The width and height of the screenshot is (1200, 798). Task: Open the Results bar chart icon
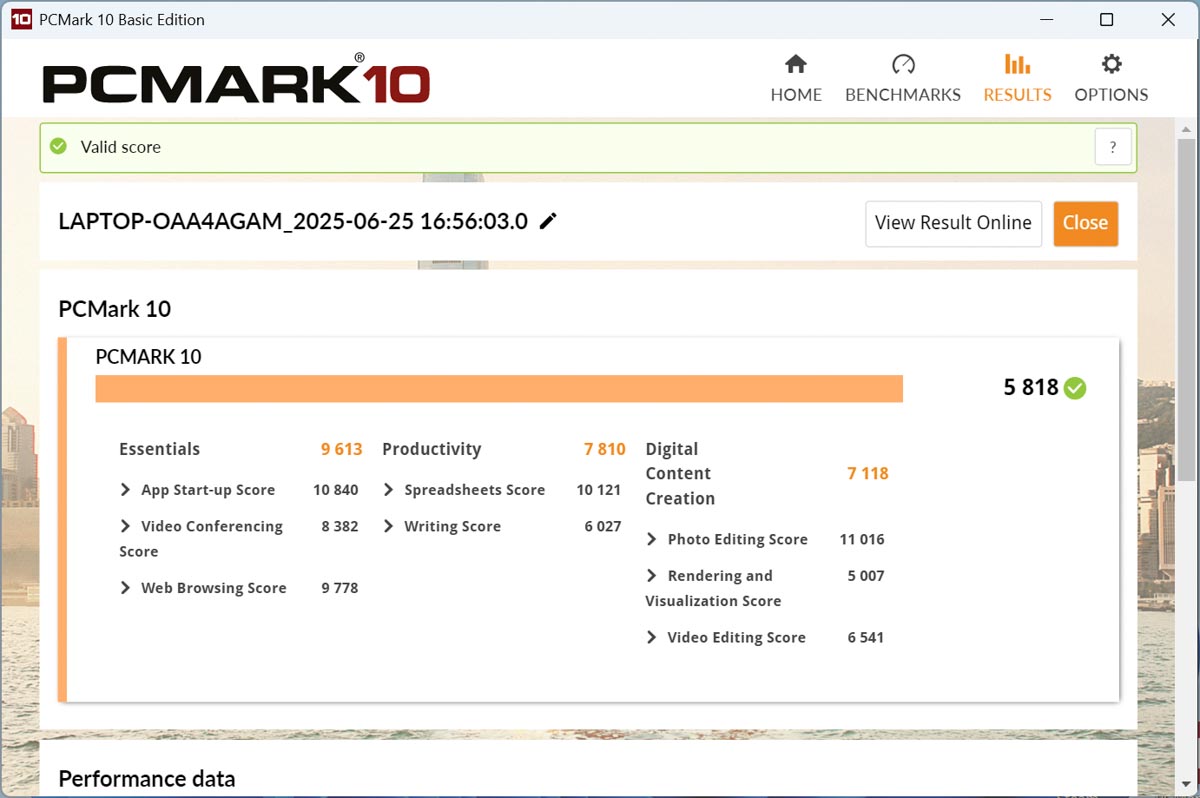[1017, 64]
